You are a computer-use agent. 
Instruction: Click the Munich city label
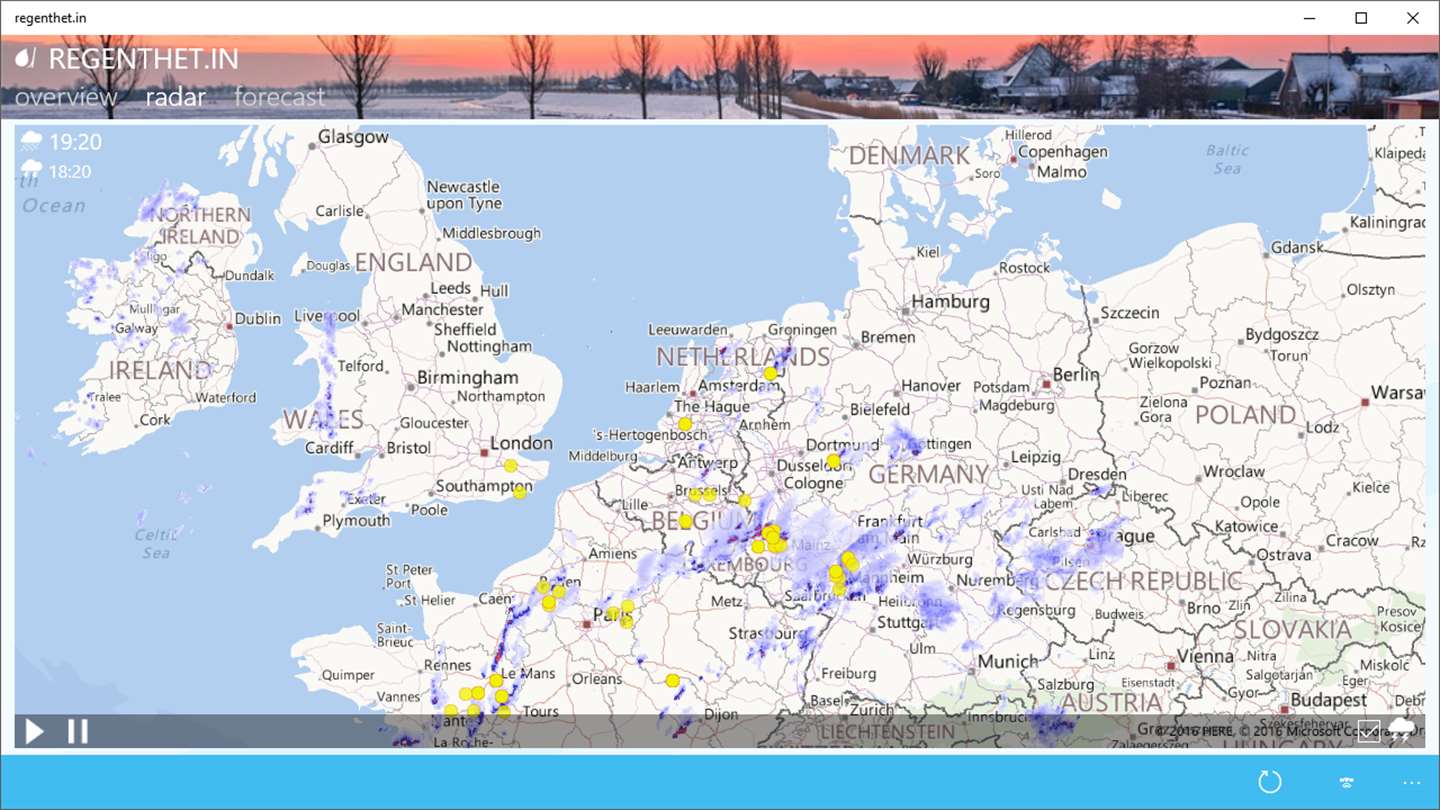(x=1008, y=661)
